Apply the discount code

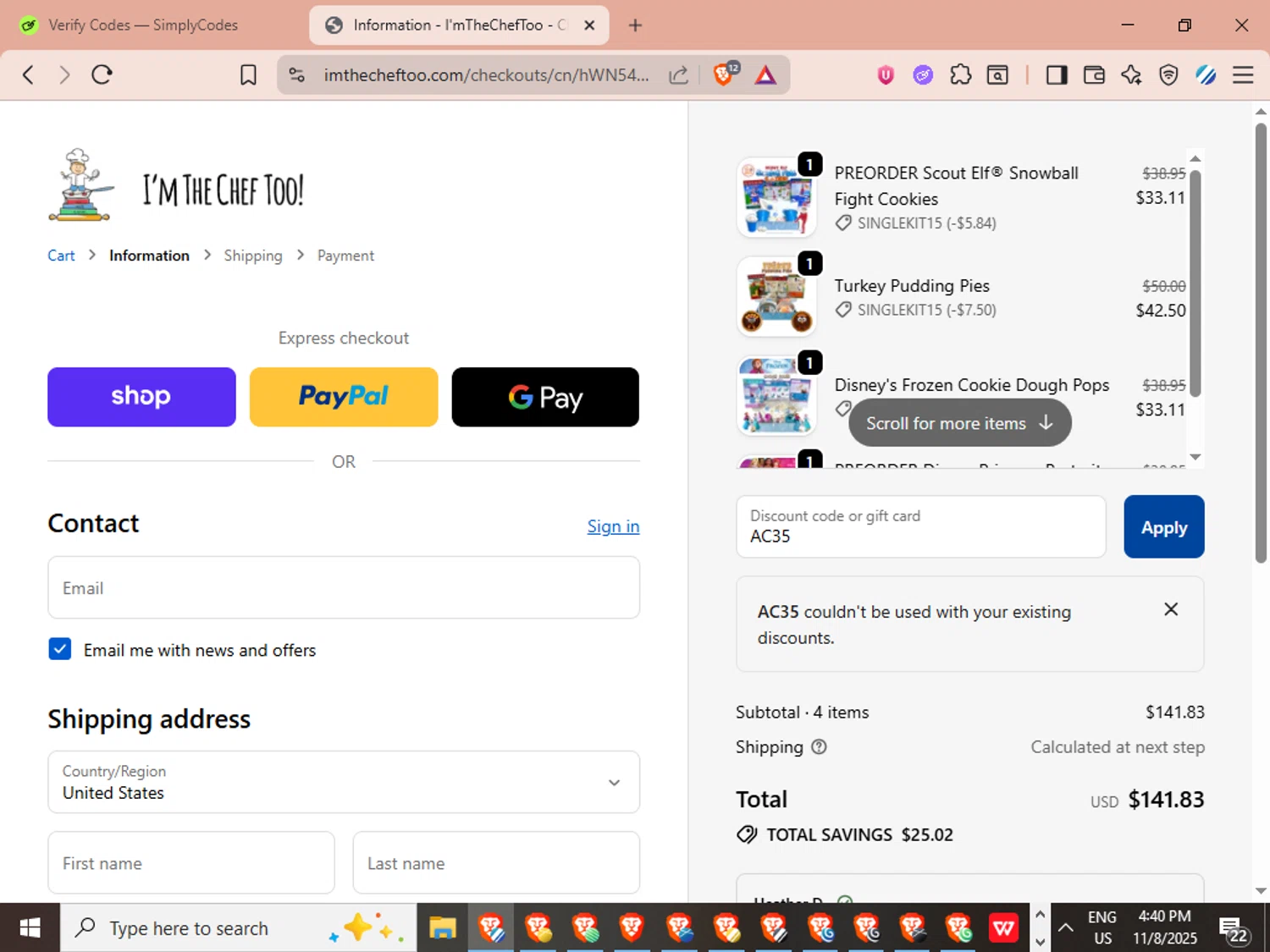coord(1164,526)
